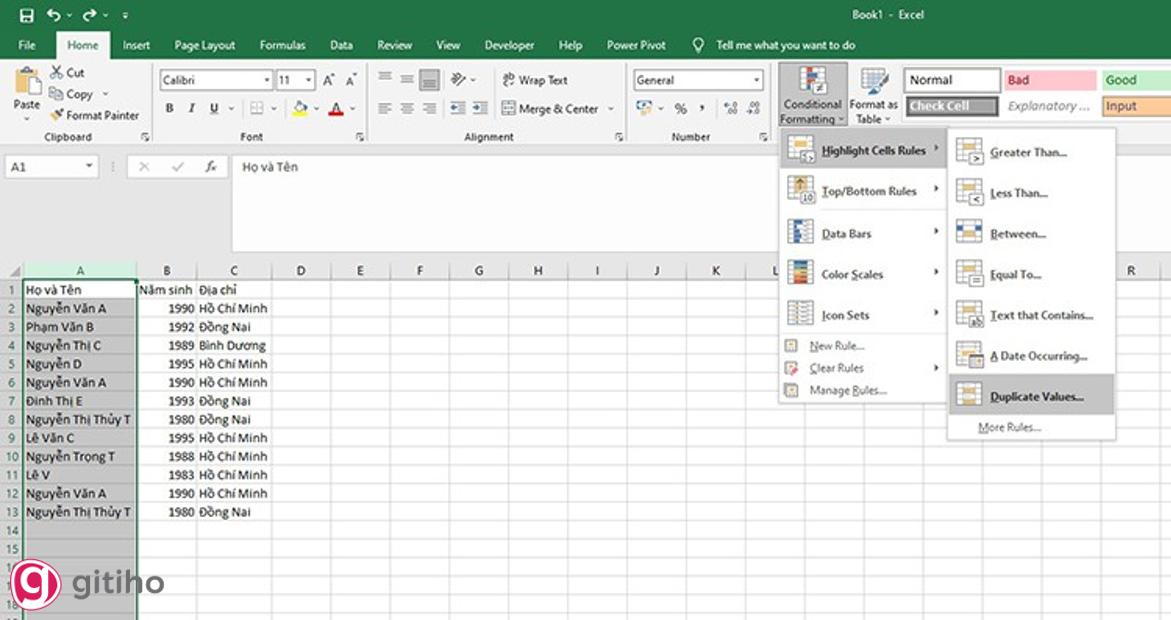Open Format as Table
1171x620 pixels.
(x=871, y=95)
